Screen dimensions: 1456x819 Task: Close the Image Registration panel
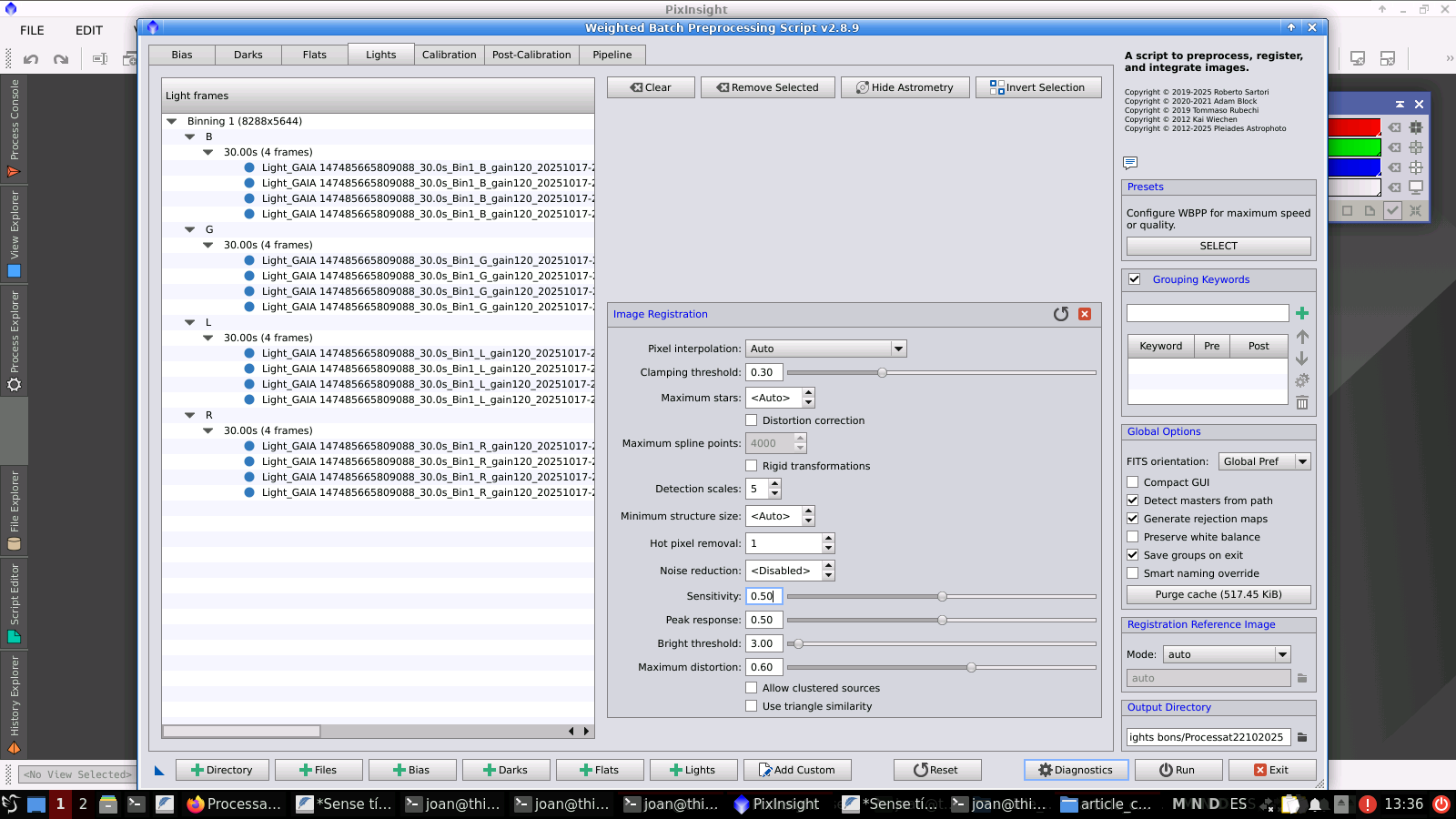click(1085, 314)
